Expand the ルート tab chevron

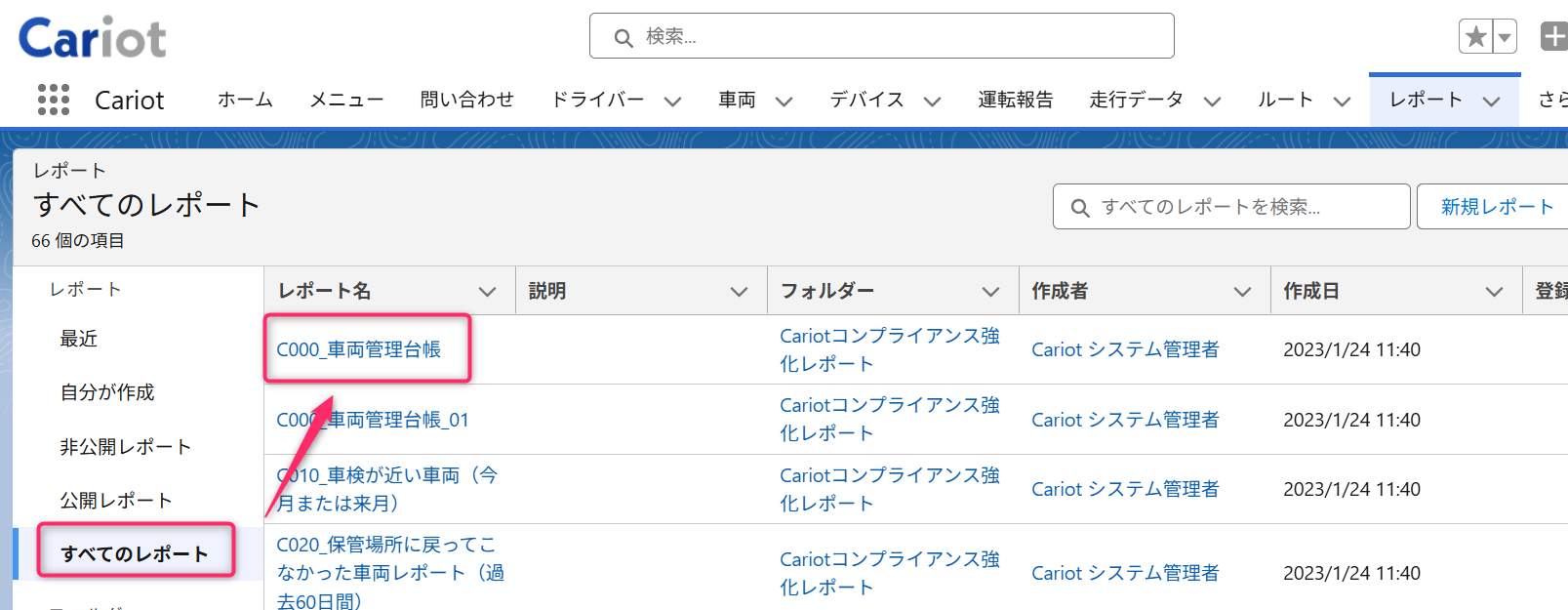[x=1342, y=101]
